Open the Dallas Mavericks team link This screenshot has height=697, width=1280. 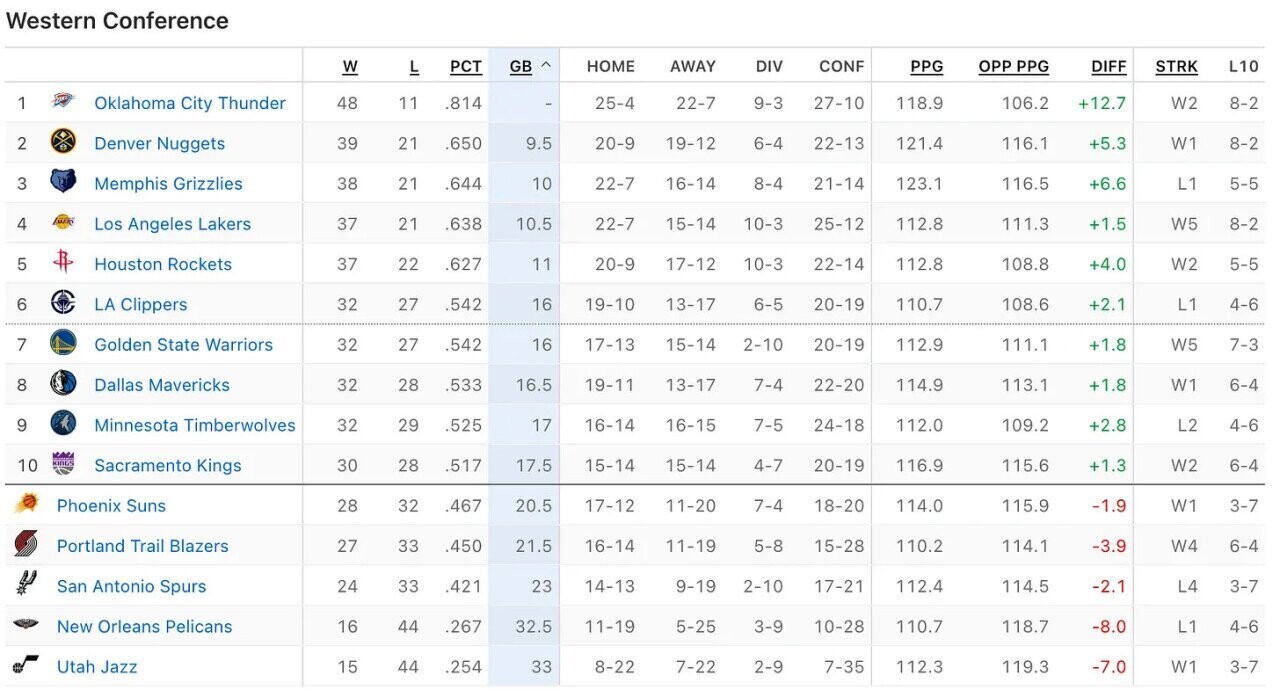tap(162, 385)
